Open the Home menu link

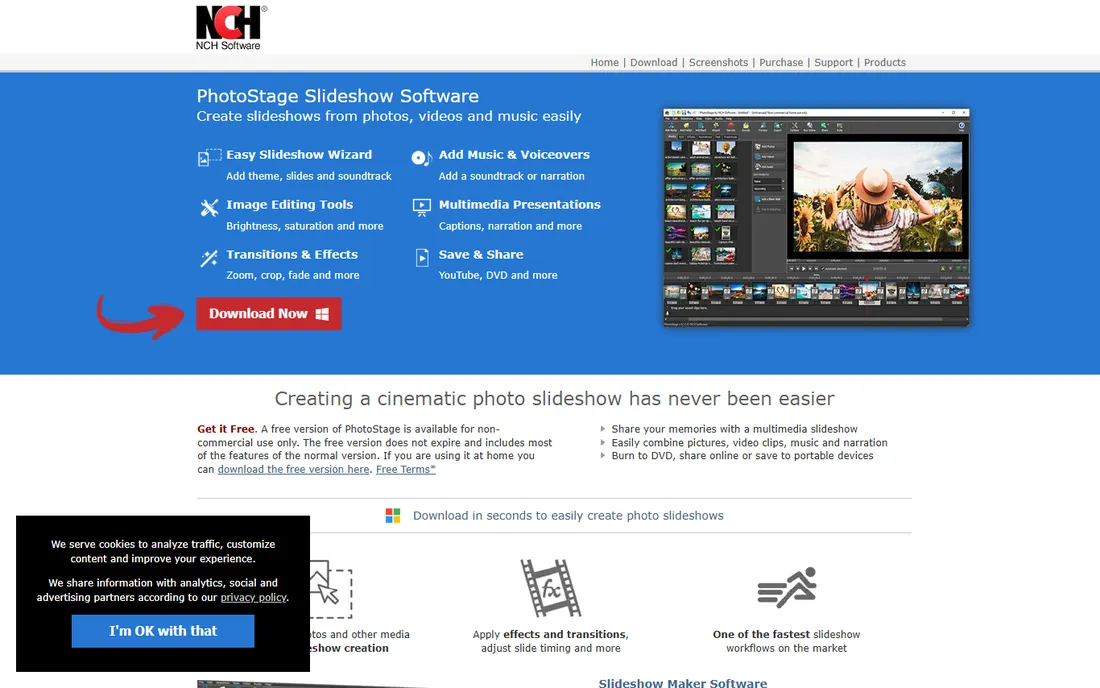(x=604, y=62)
